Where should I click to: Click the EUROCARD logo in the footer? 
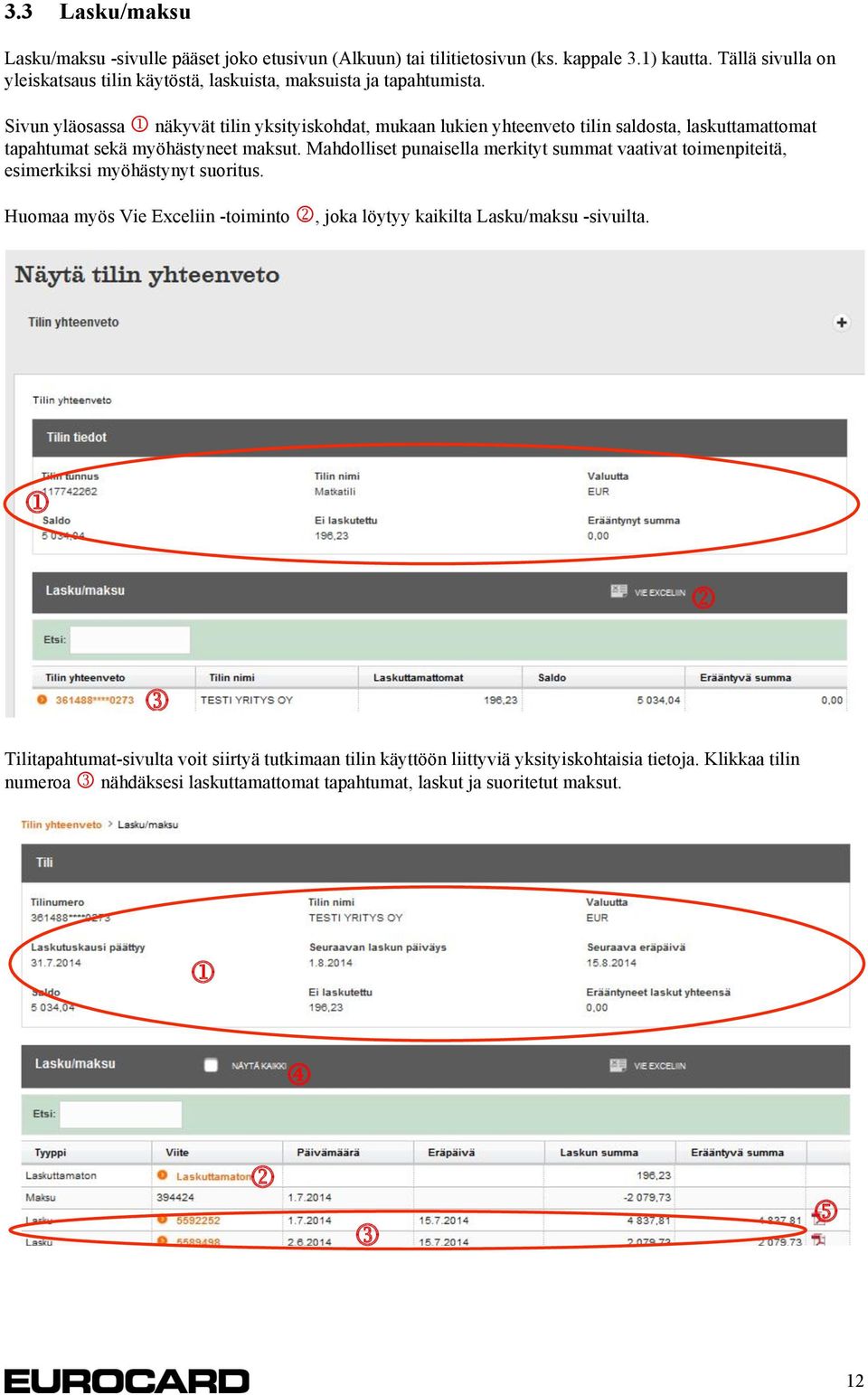[127, 1381]
